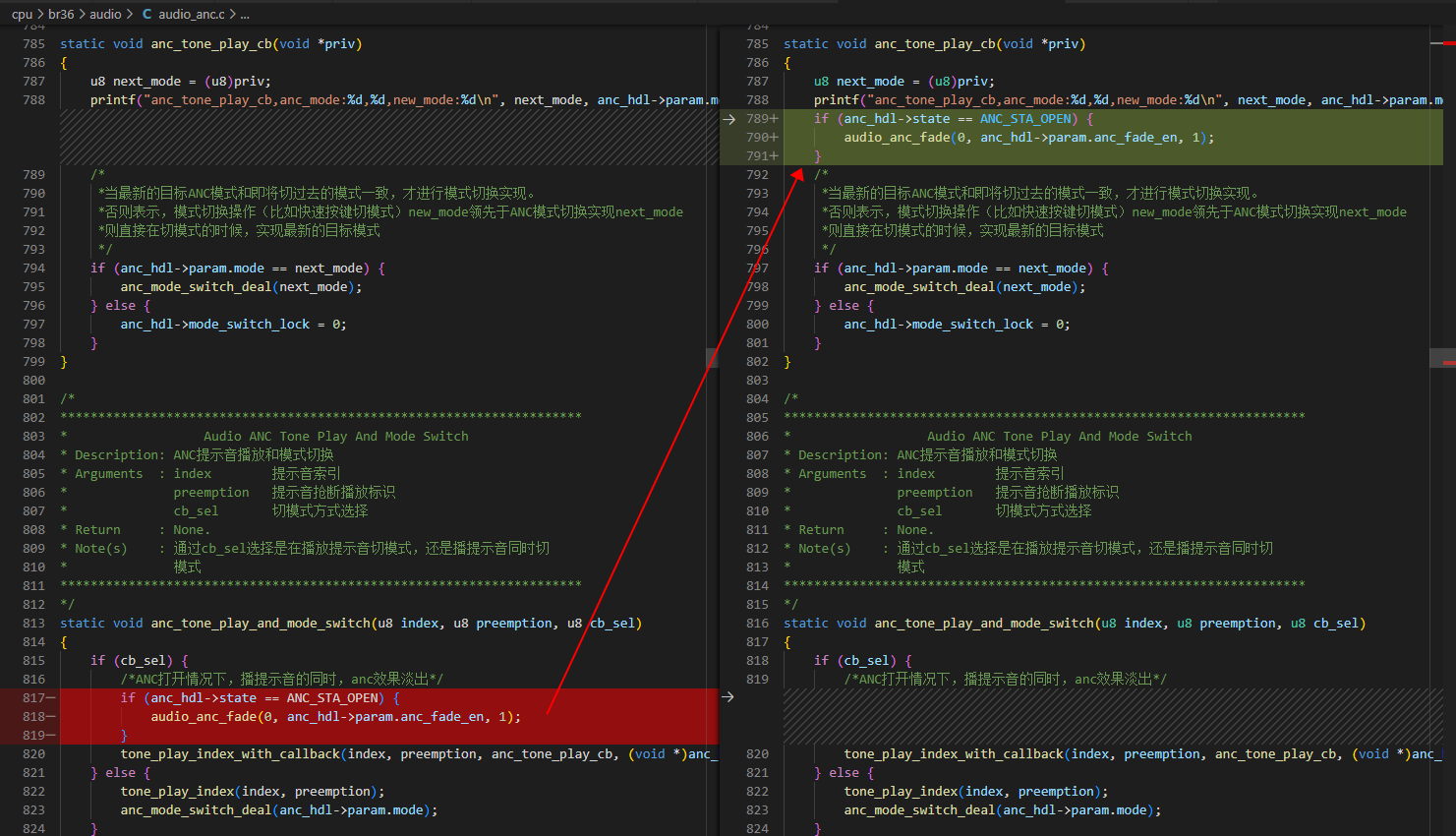The height and width of the screenshot is (836, 1456).
Task: Click 'static void anc_tone_play_cb' signature in right pane
Action: pyautogui.click(x=935, y=44)
